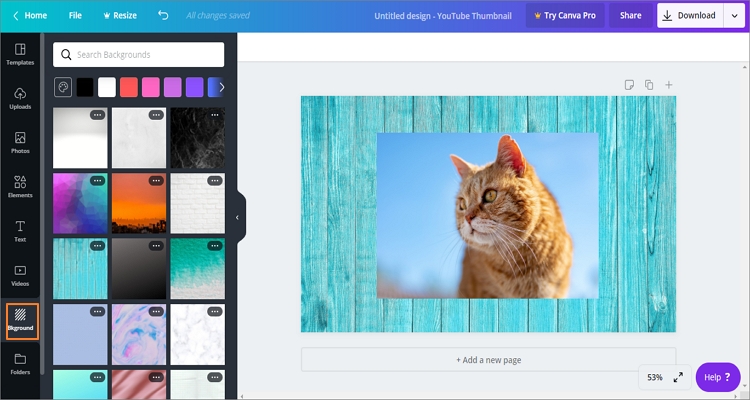
Task: Click the add notes icon above canvas
Action: click(x=629, y=85)
